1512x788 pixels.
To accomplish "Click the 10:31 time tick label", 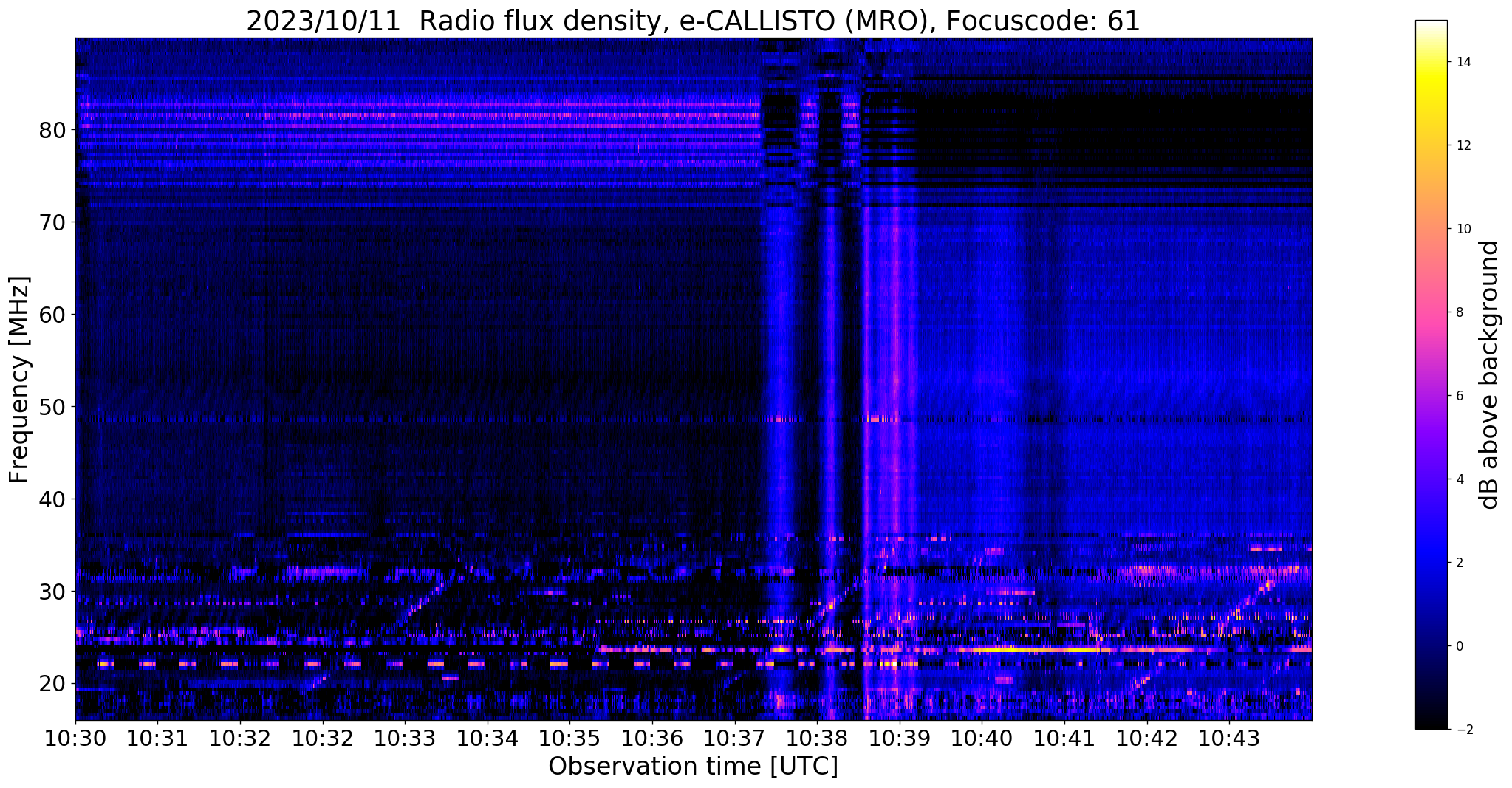I will click(x=157, y=738).
